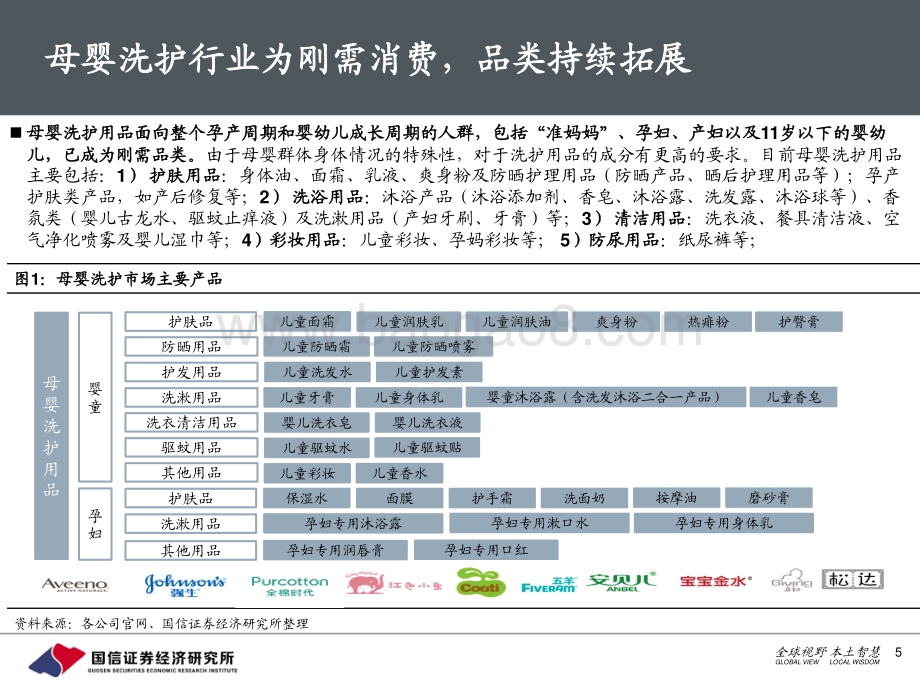The width and height of the screenshot is (920, 690).
Task: Click the 松达 brand logo
Action: 853,579
